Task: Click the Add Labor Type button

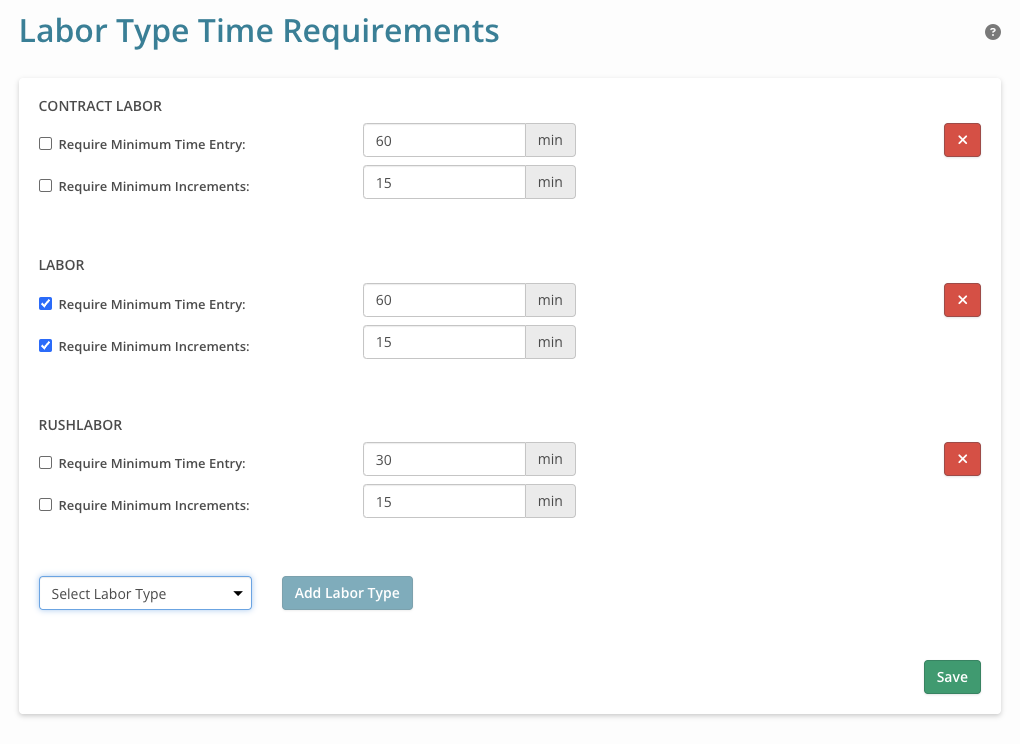Action: tap(347, 593)
